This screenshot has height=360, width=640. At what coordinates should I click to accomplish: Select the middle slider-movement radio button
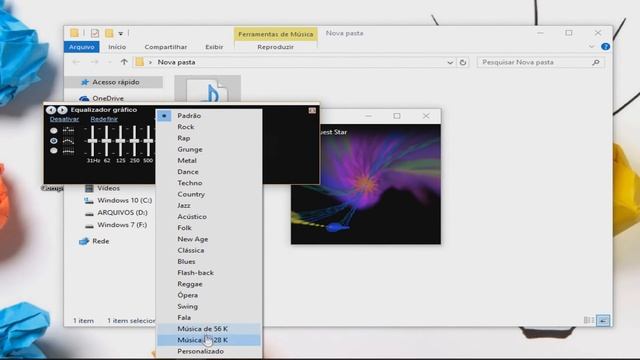[54, 141]
